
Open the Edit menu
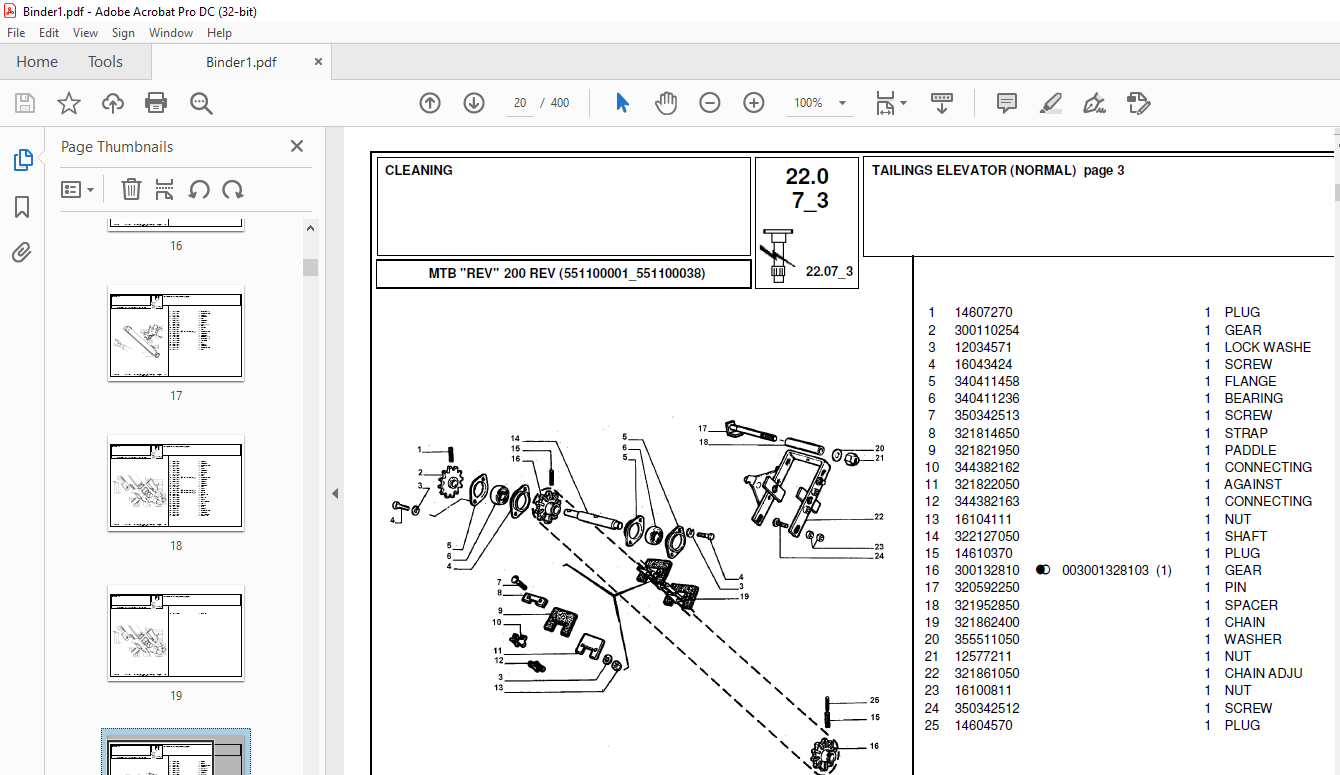49,33
